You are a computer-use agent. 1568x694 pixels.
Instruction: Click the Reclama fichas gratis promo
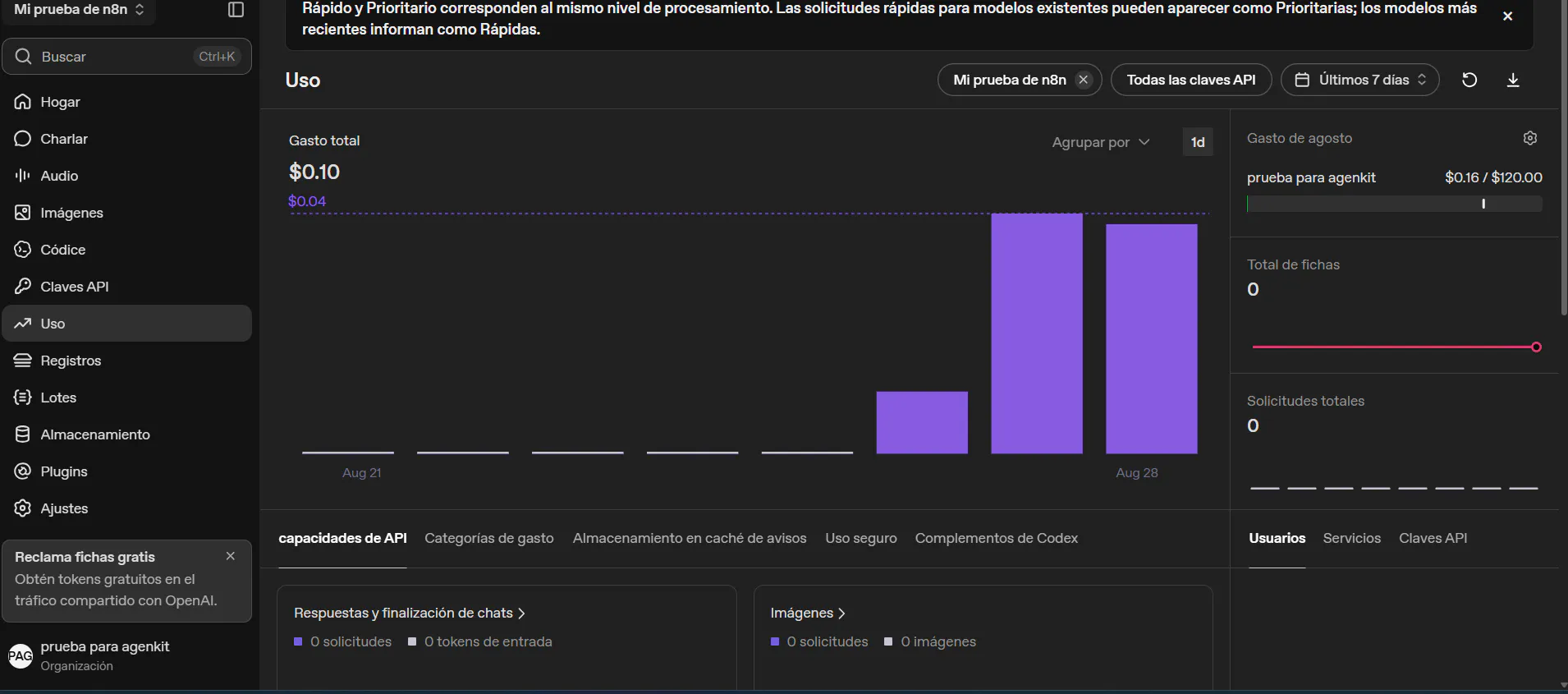click(x=126, y=581)
